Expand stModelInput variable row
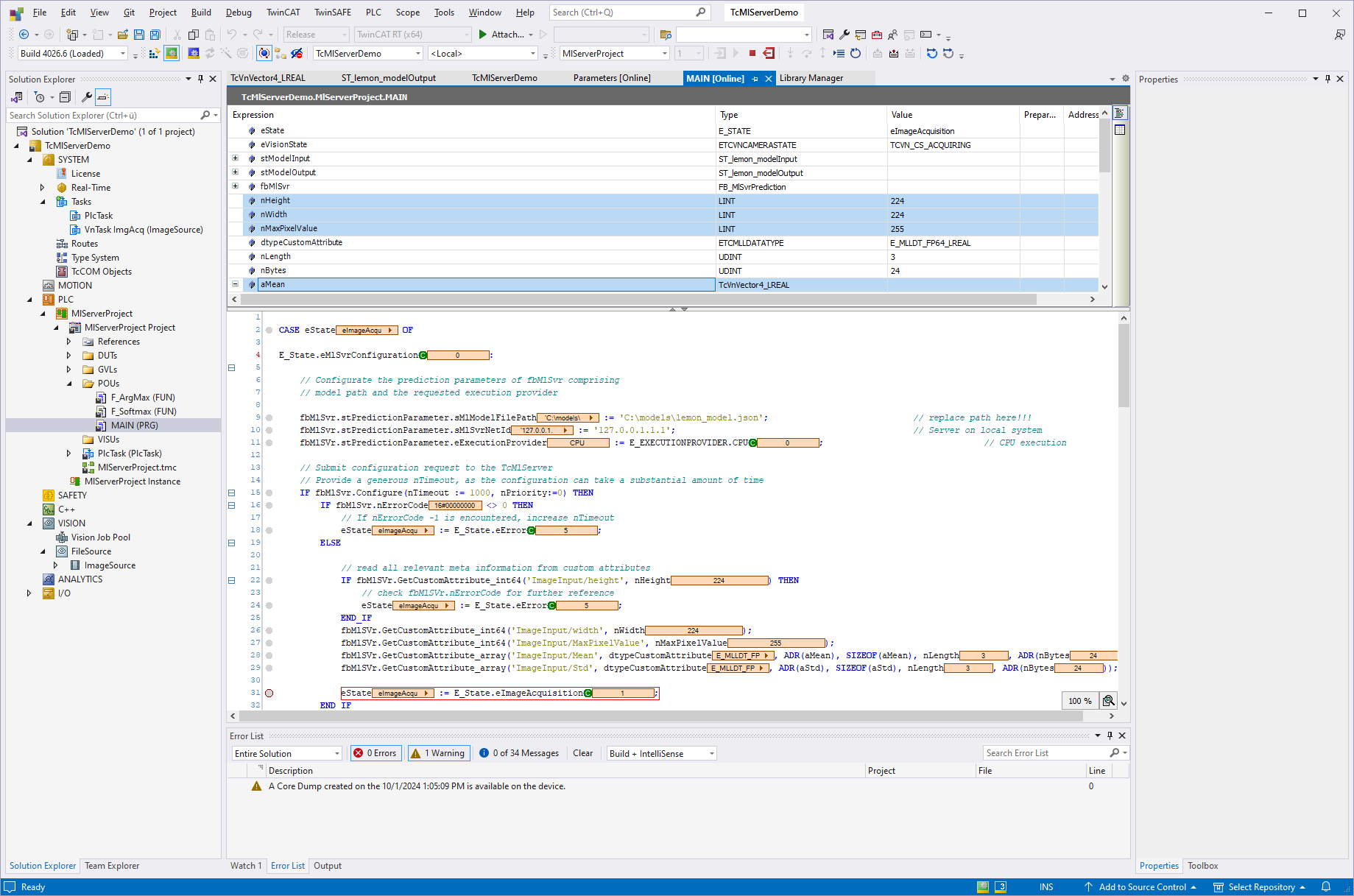Viewport: 1354px width, 896px height. pyautogui.click(x=236, y=158)
